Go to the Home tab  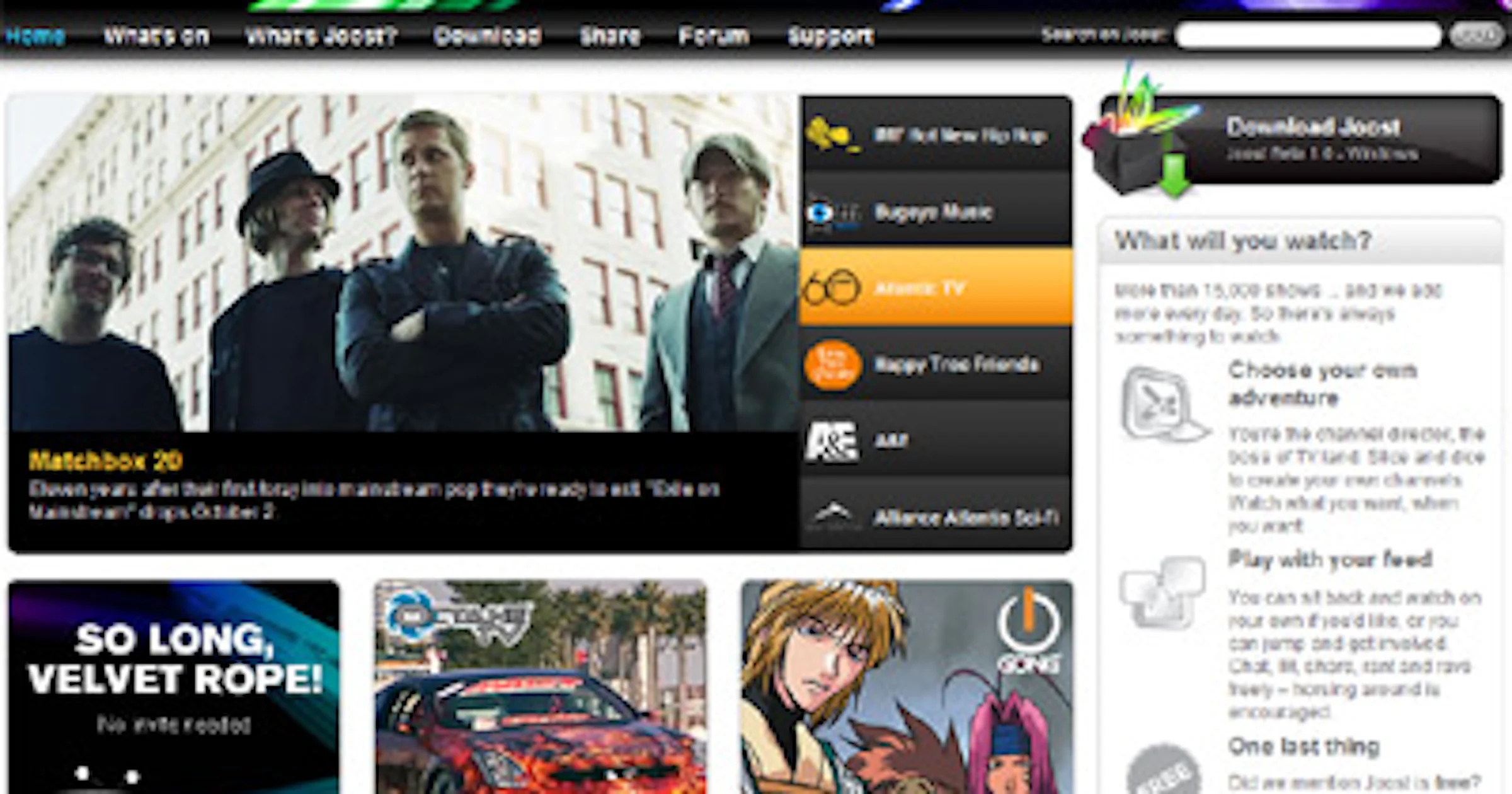click(35, 36)
